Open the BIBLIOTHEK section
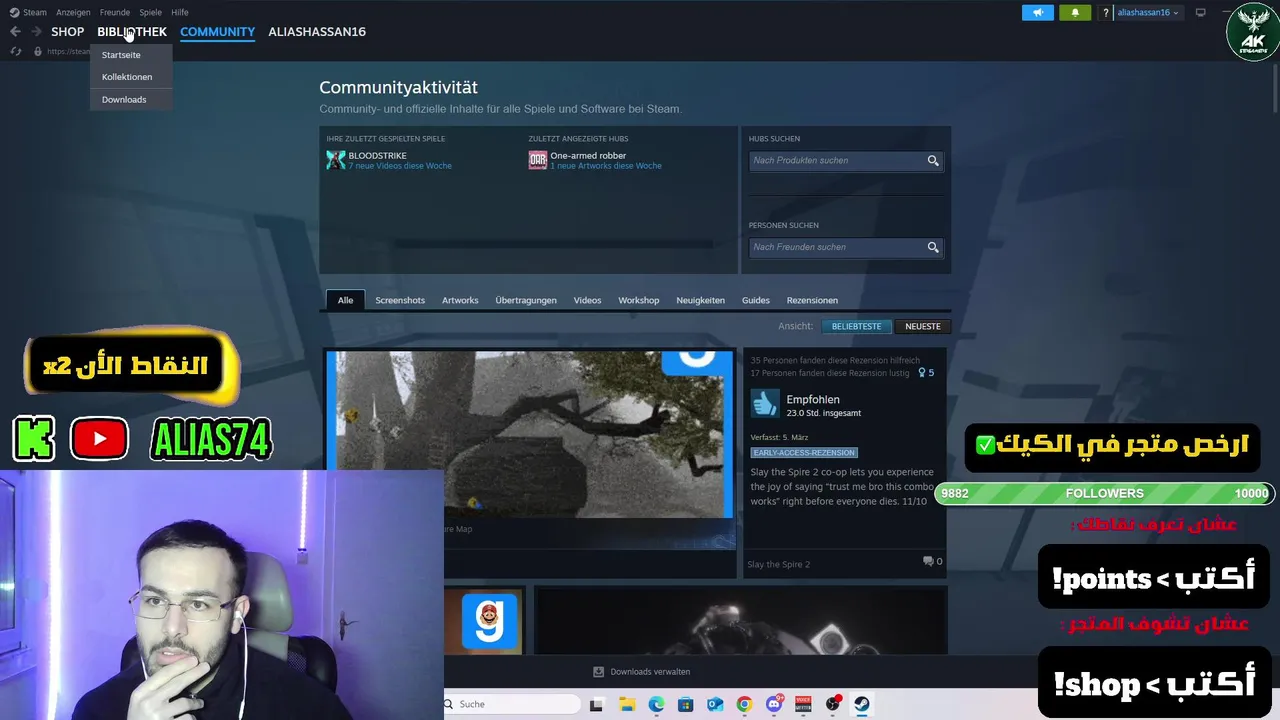This screenshot has height=720, width=1280. (132, 32)
